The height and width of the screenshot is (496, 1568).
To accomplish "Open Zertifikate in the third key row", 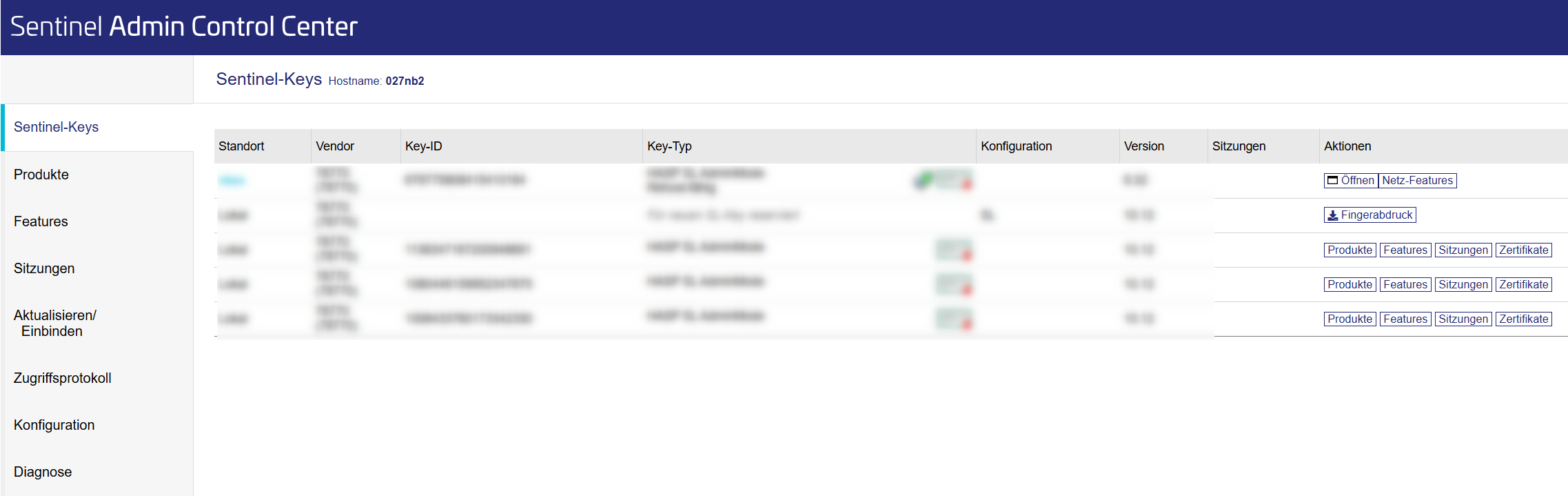I will (1523, 250).
